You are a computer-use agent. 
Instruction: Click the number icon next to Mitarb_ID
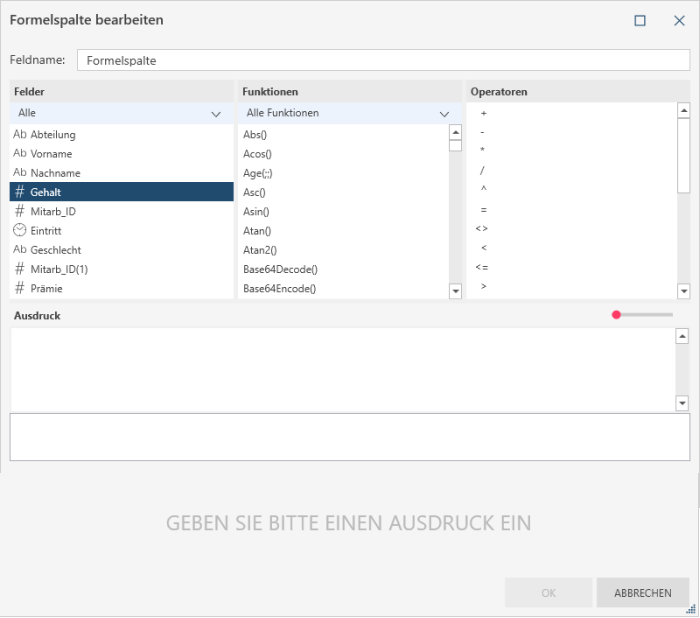click(20, 211)
